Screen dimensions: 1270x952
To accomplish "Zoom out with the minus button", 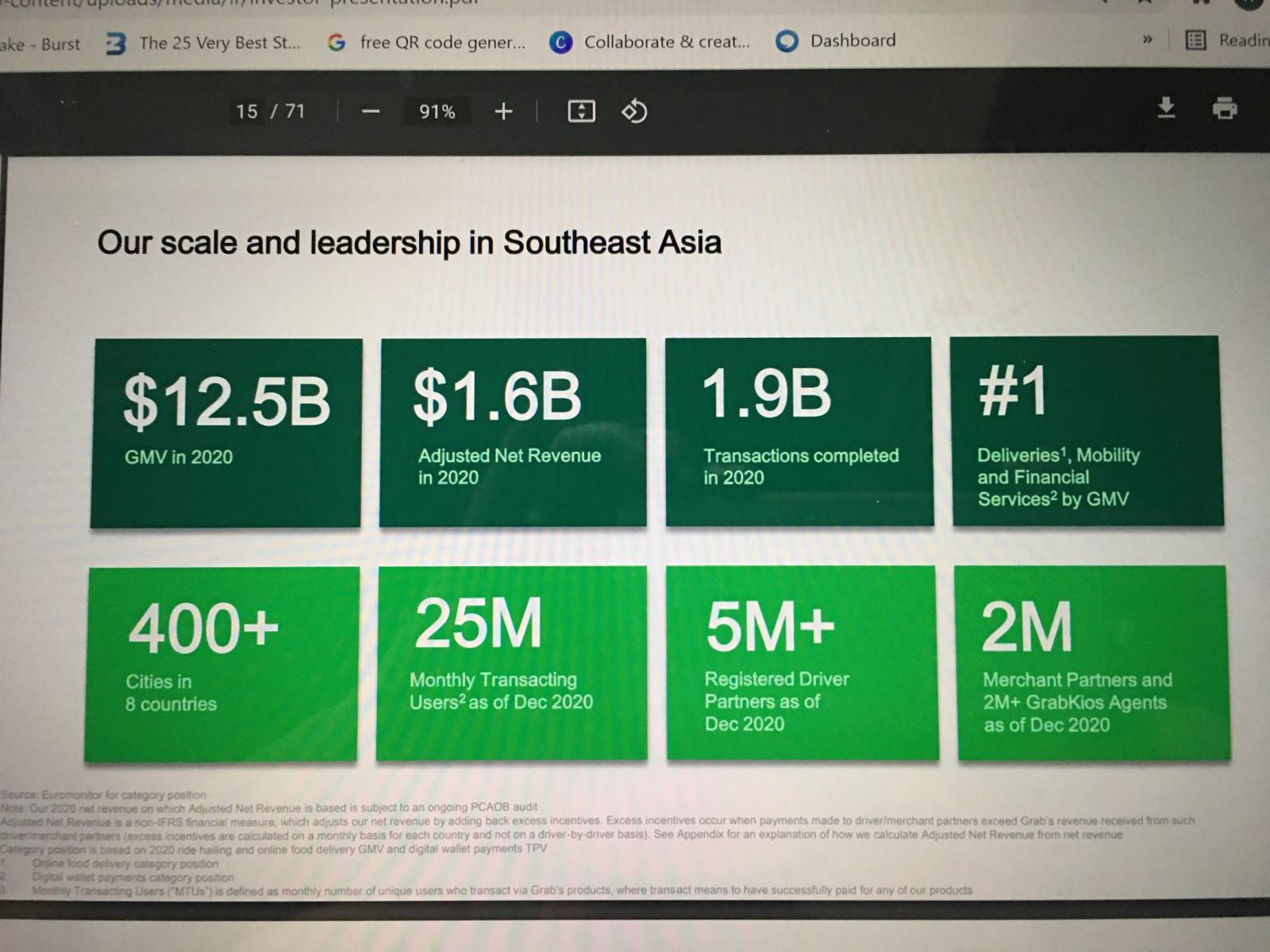I will pyautogui.click(x=371, y=112).
